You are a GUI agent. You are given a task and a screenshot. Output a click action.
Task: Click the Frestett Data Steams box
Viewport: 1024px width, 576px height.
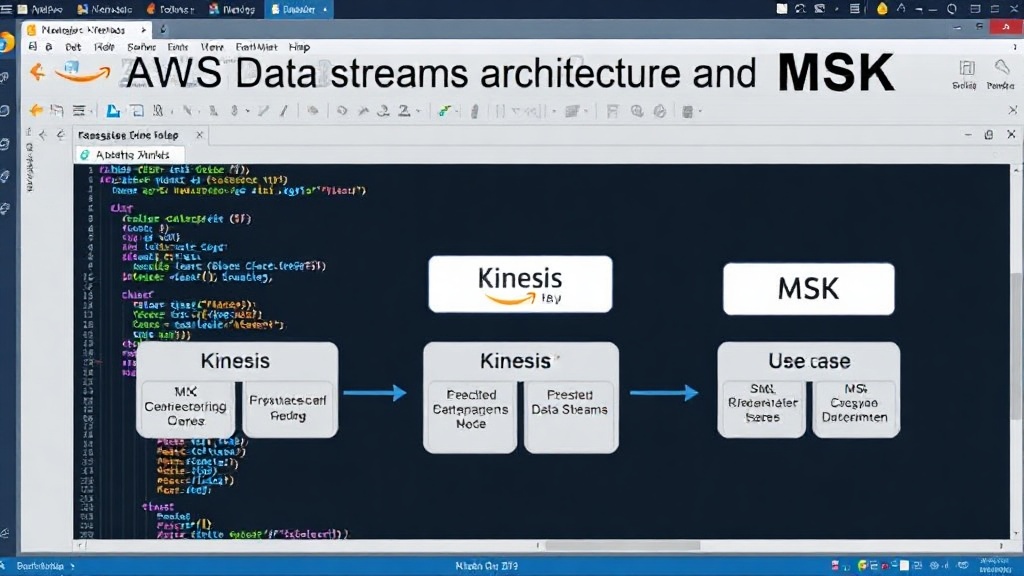[570, 417]
